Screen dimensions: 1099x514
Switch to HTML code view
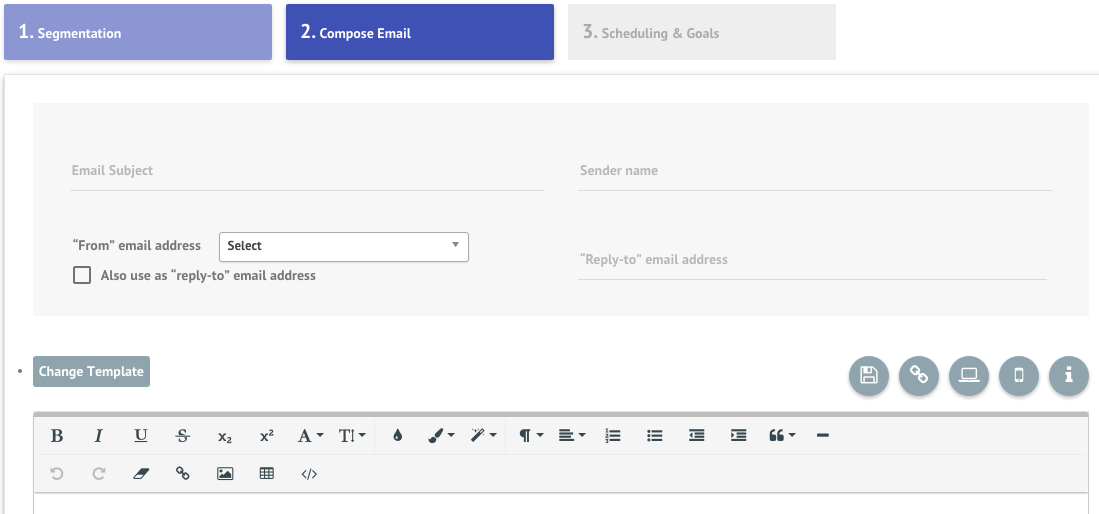[309, 473]
